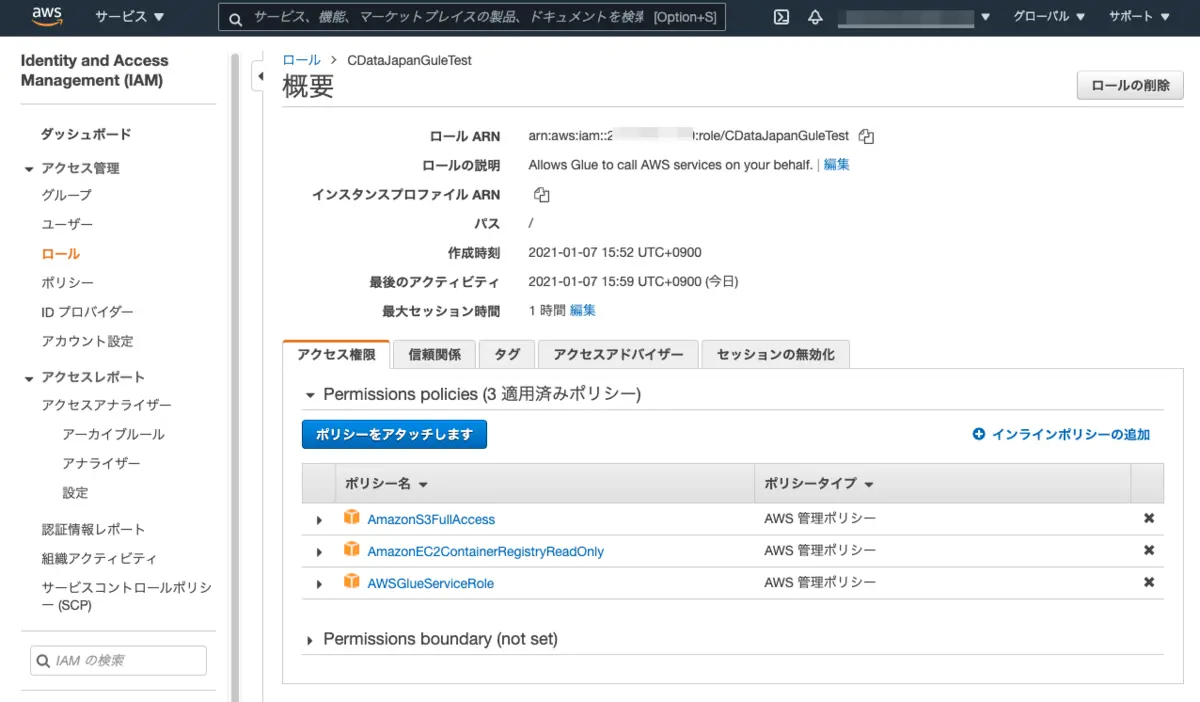Switch to the アクセスアドバイザー tab

618,354
